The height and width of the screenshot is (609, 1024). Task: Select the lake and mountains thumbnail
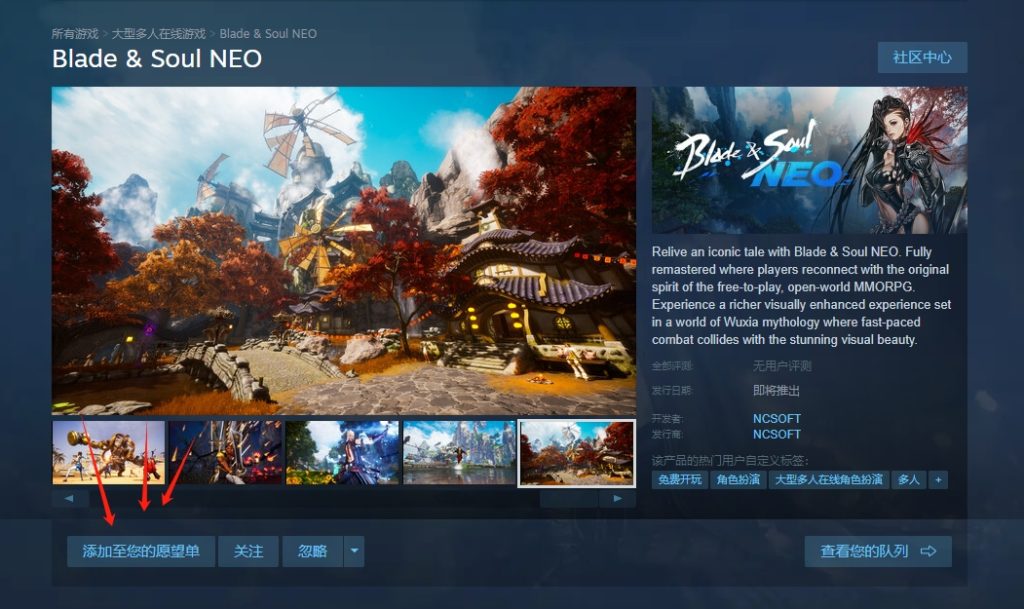tap(460, 452)
